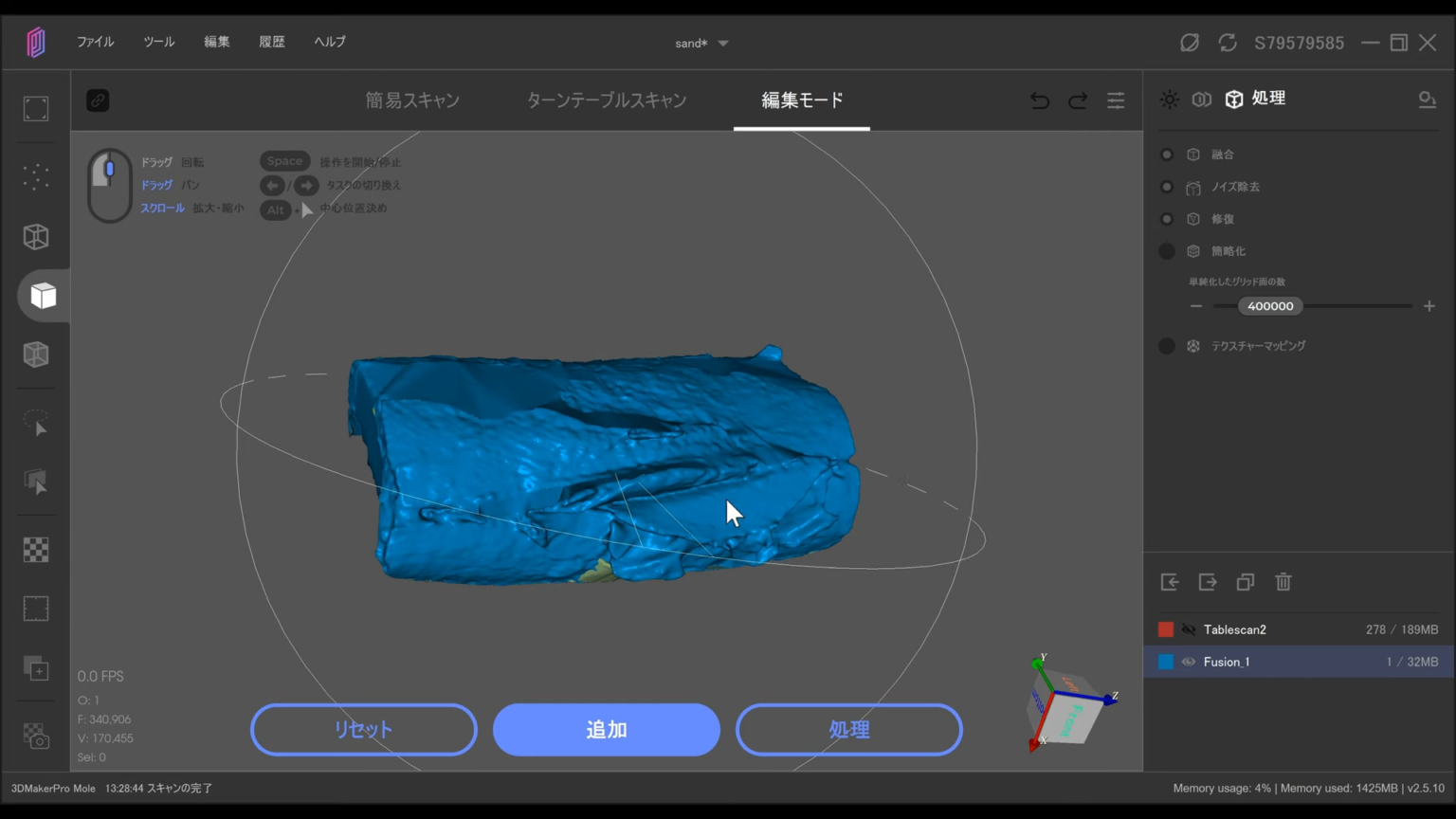Image resolution: width=1456 pixels, height=819 pixels.
Task: Open the wireframe view icon below the highlighted cube
Action: (x=35, y=354)
